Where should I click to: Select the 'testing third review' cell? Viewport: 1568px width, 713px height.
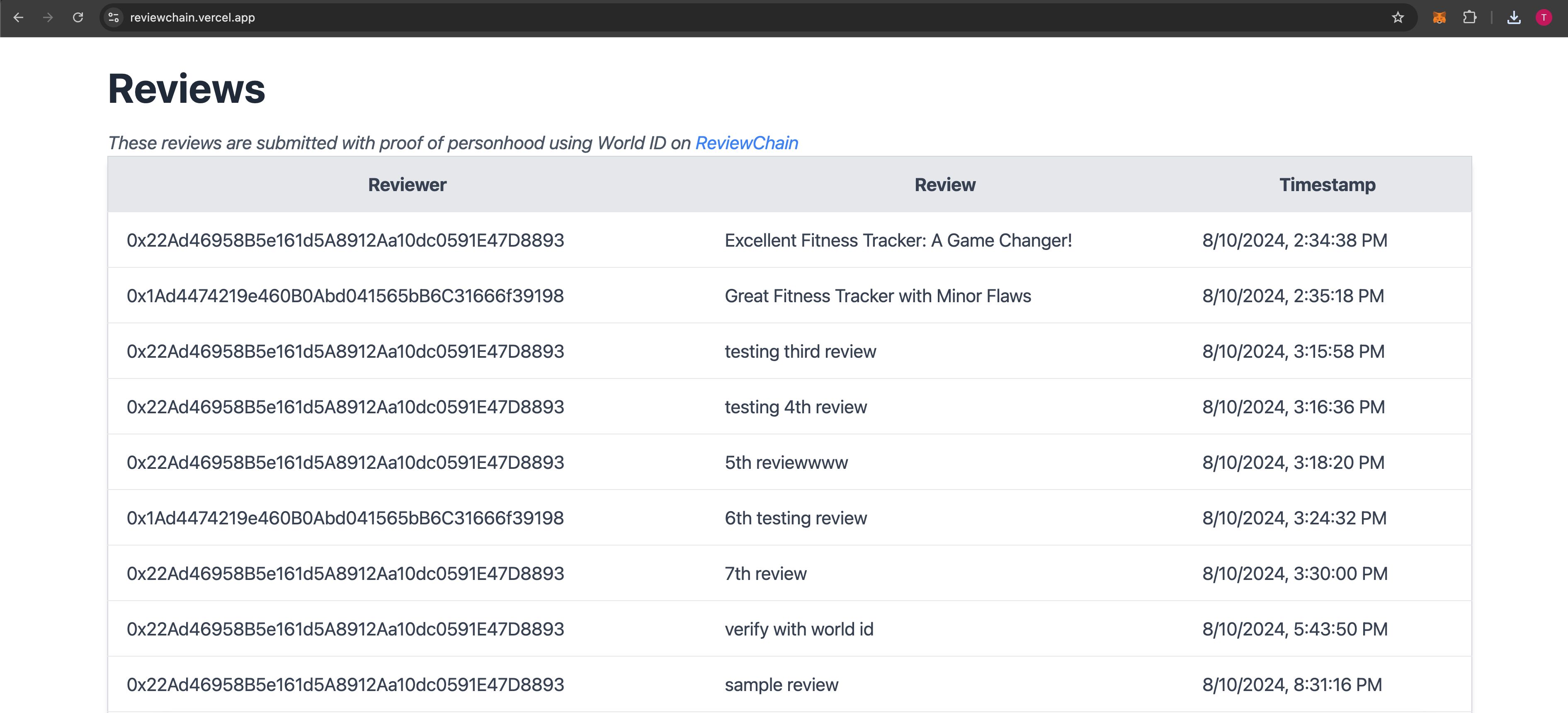800,352
